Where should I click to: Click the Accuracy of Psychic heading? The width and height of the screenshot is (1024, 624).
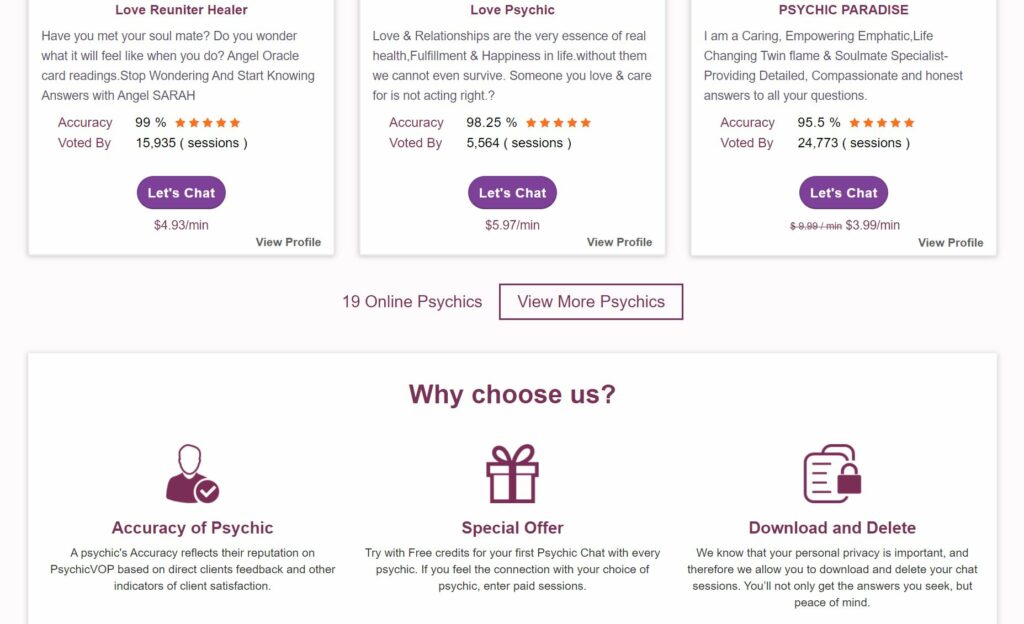tap(192, 527)
